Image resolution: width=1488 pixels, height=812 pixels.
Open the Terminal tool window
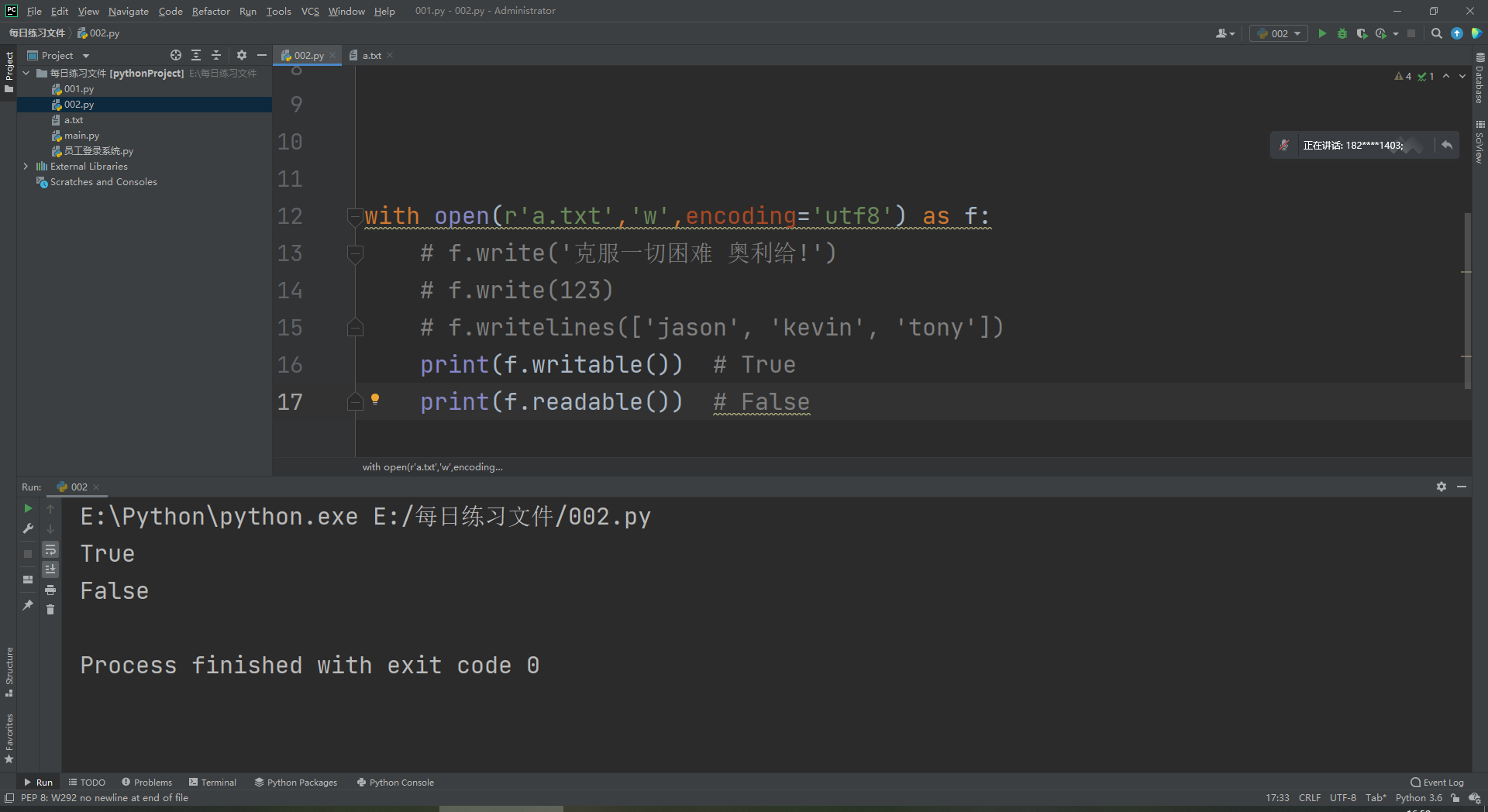(x=212, y=783)
